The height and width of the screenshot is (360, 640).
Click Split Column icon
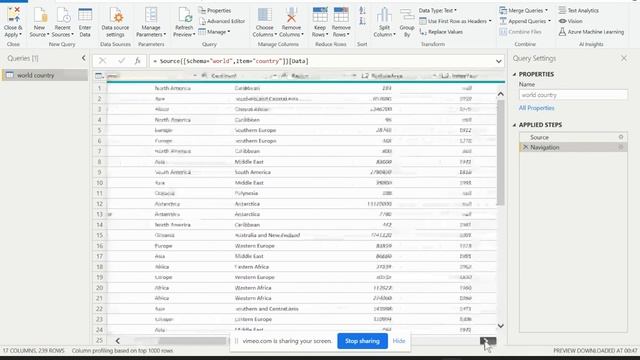pyautogui.click(x=384, y=15)
